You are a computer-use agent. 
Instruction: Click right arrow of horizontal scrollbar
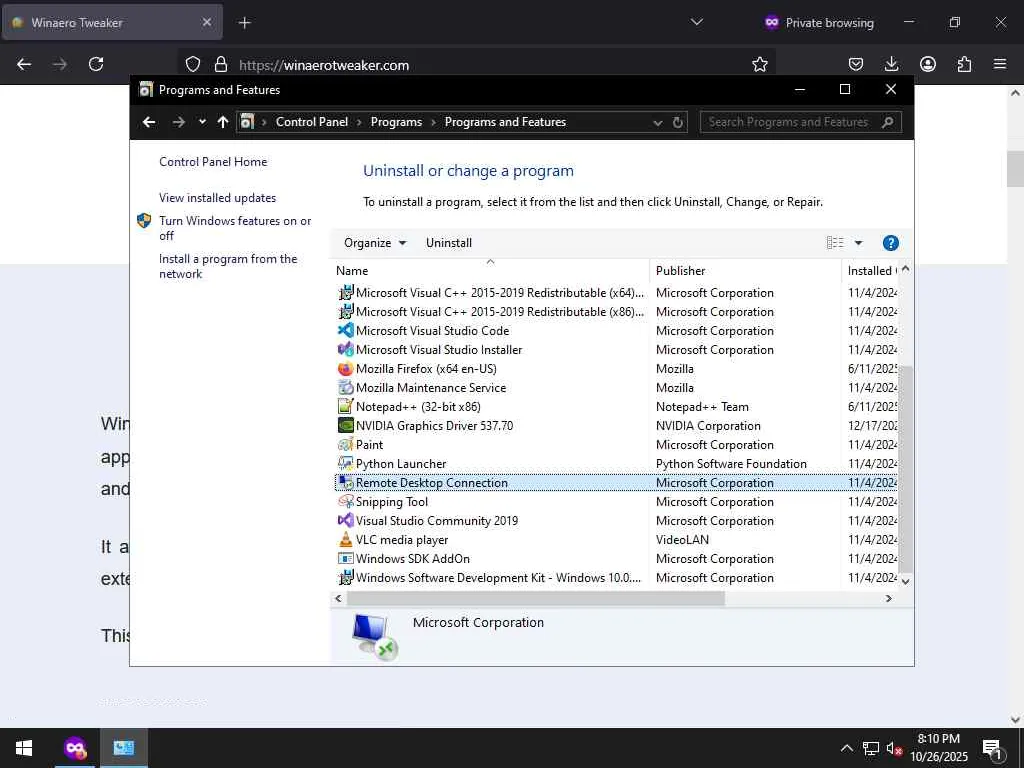[x=888, y=598]
